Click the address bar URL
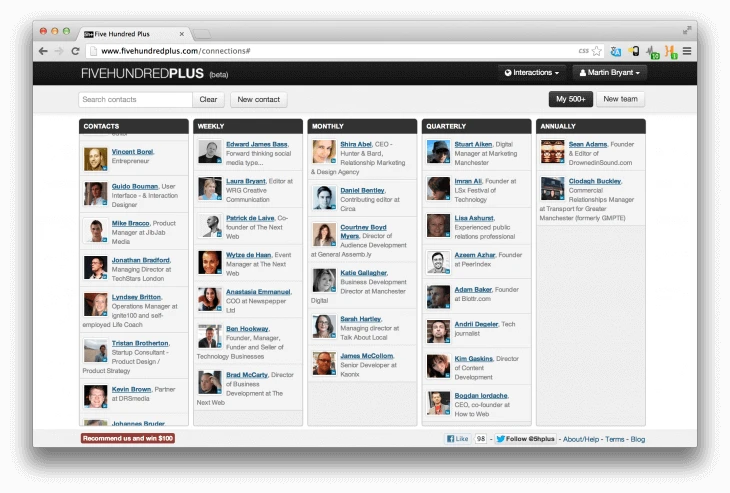 pos(176,51)
